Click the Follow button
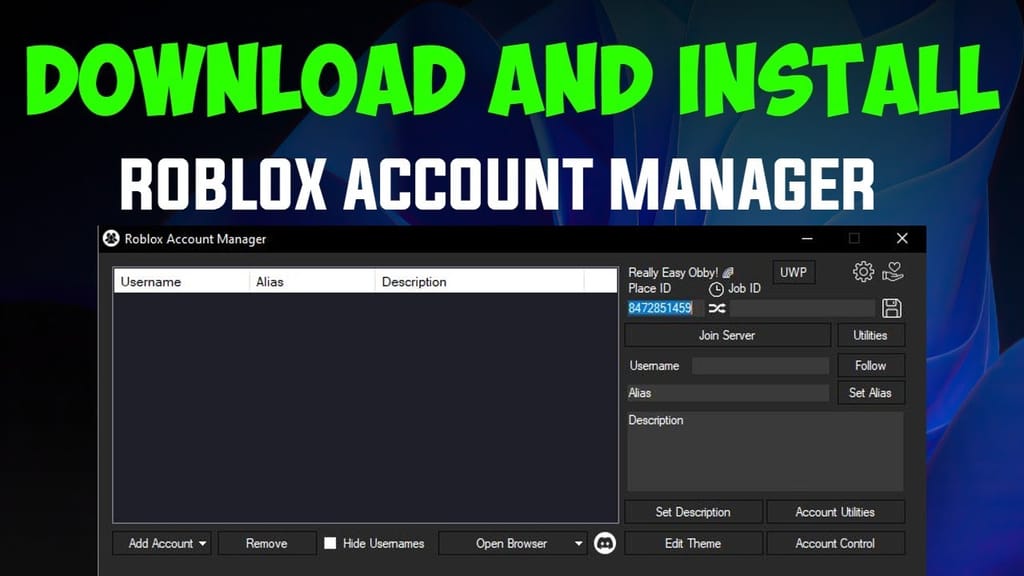1024x576 pixels. (x=869, y=365)
